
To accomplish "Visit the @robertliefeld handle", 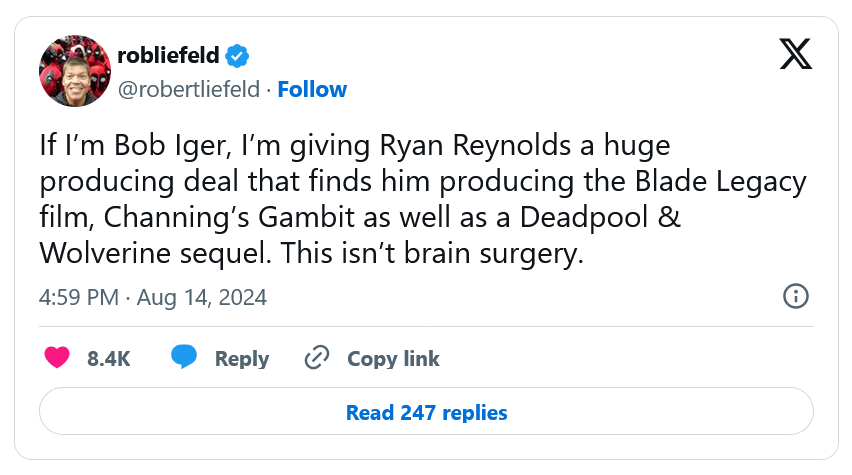I will click(x=189, y=89).
